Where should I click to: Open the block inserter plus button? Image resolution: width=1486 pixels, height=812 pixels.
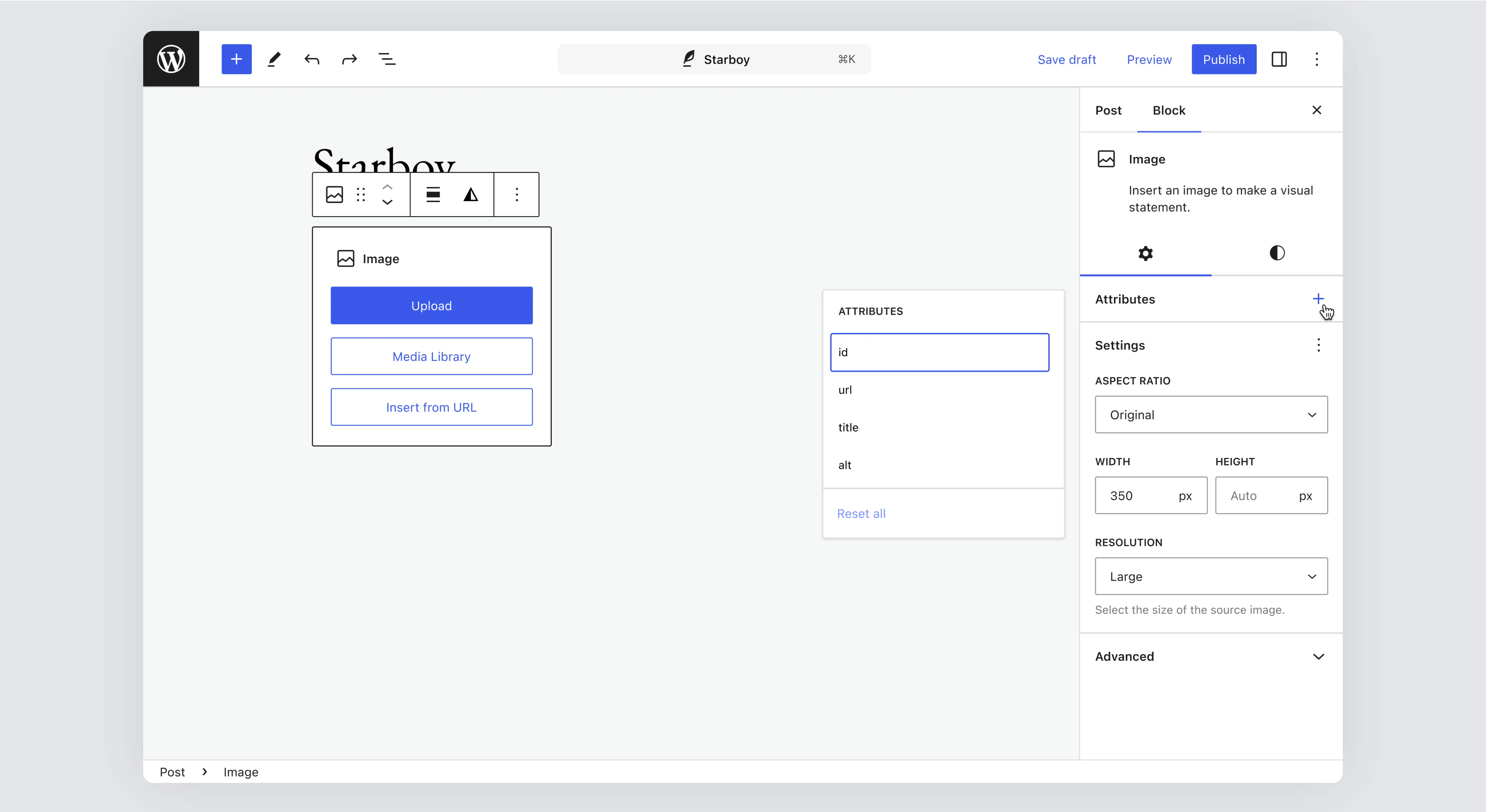[x=236, y=59]
